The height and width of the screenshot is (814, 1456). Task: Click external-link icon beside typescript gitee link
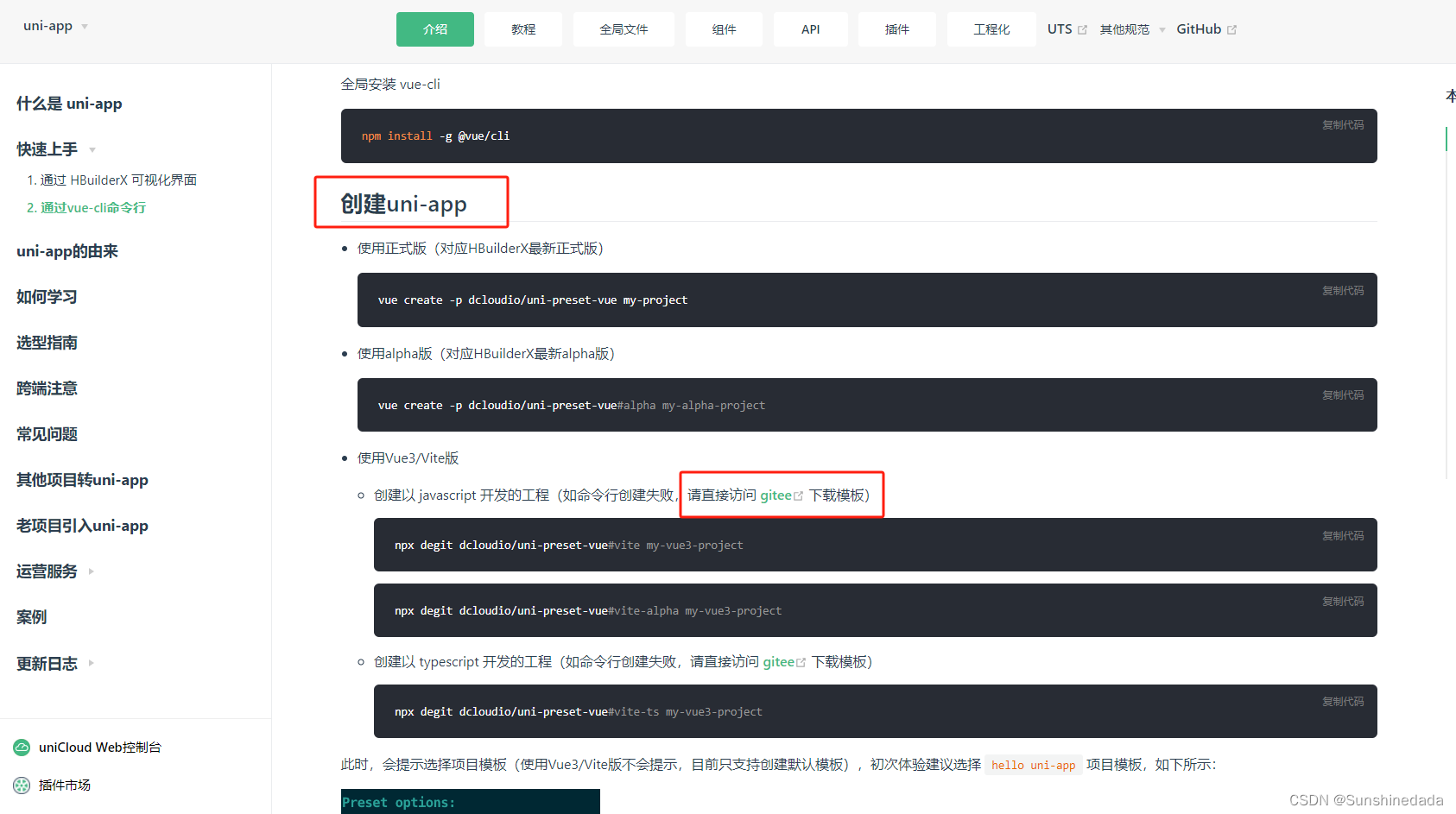(x=801, y=662)
